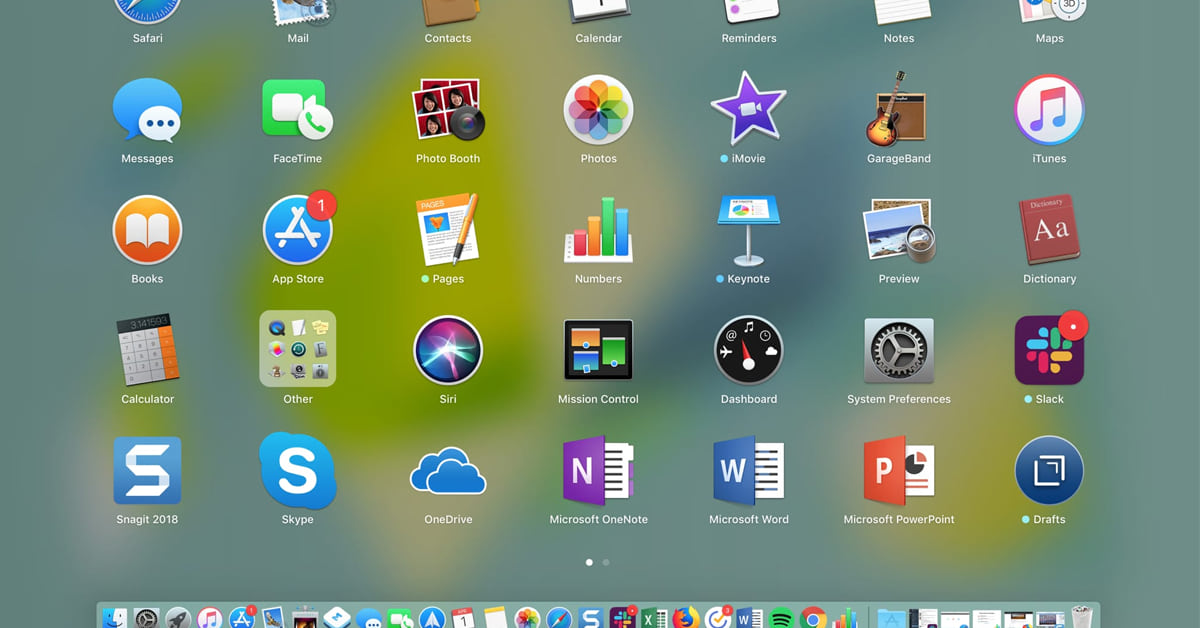Open the Dictionary app
The height and width of the screenshot is (628, 1200).
click(1049, 230)
